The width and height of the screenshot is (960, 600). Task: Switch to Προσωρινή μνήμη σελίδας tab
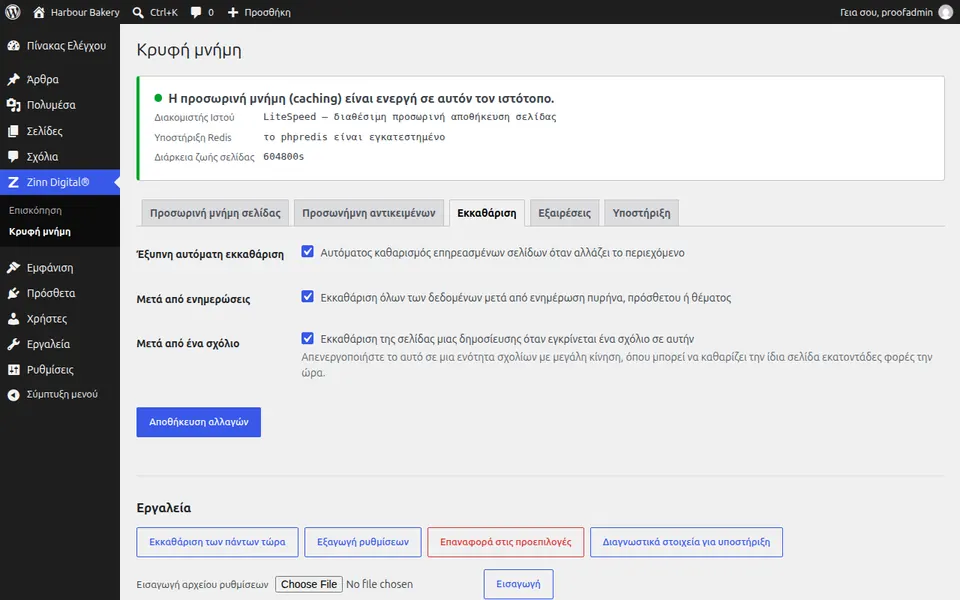coord(215,213)
